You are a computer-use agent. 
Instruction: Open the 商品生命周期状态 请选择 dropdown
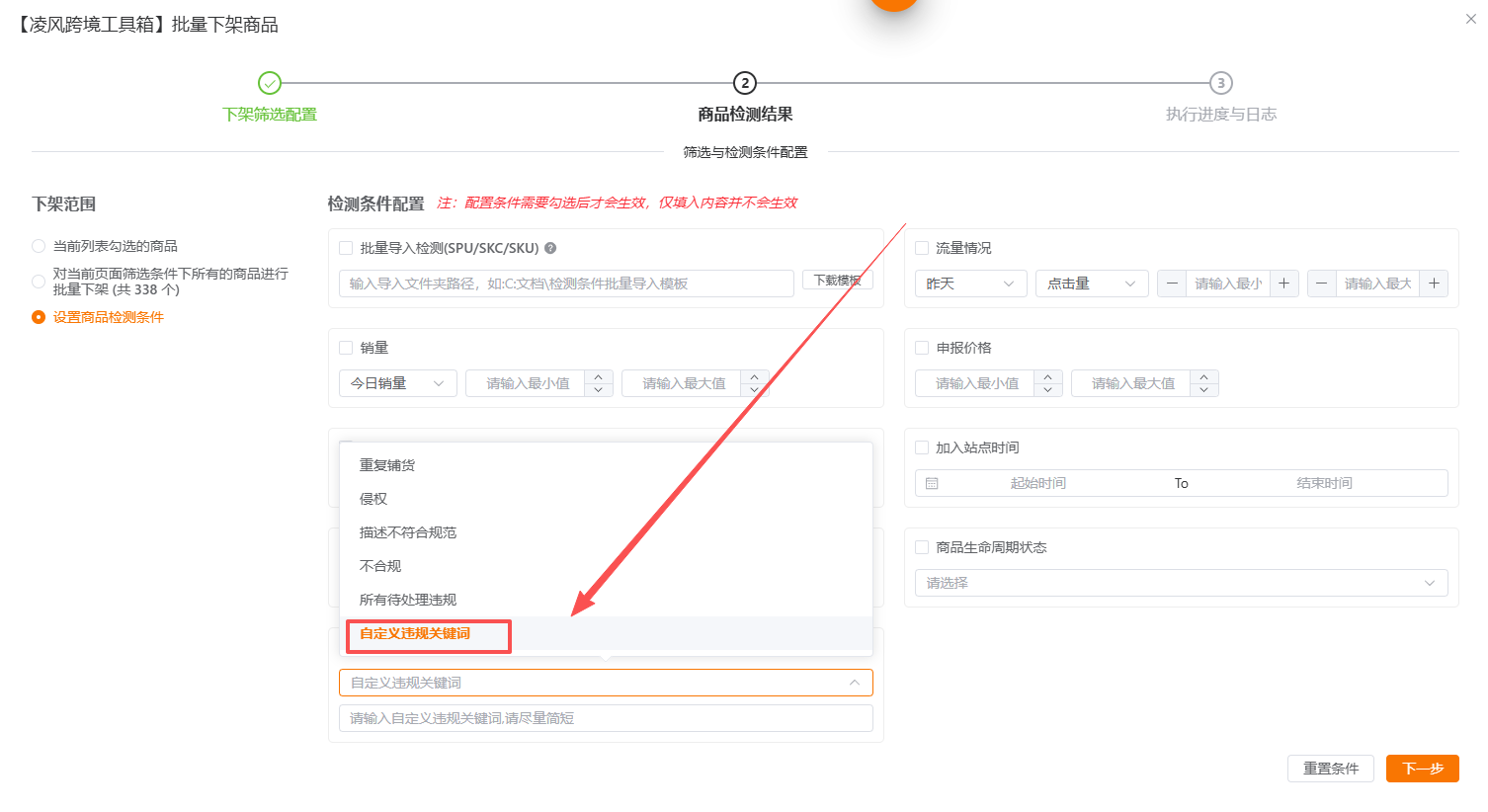tap(1182, 583)
